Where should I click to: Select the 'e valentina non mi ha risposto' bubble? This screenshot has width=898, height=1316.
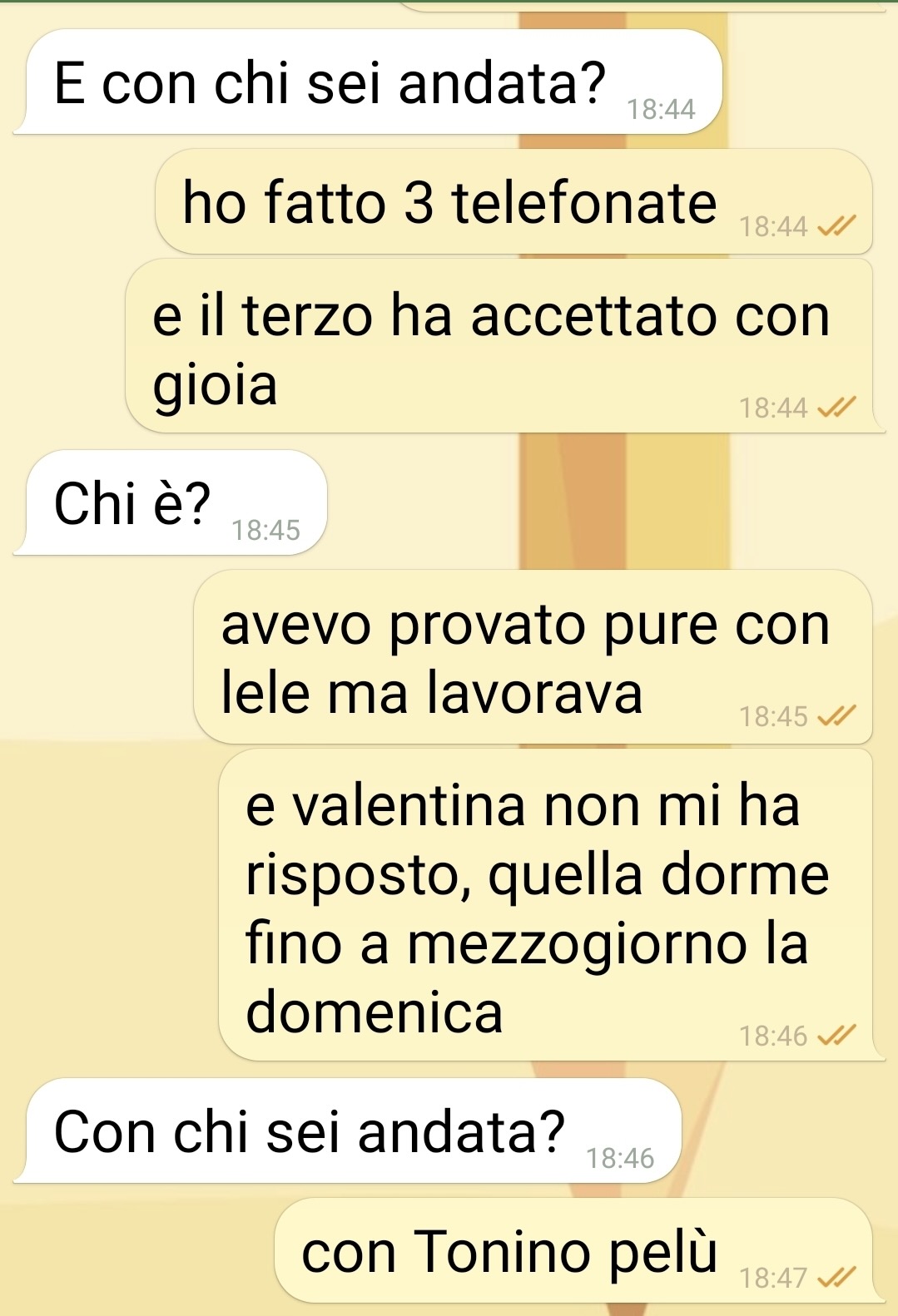point(550,905)
